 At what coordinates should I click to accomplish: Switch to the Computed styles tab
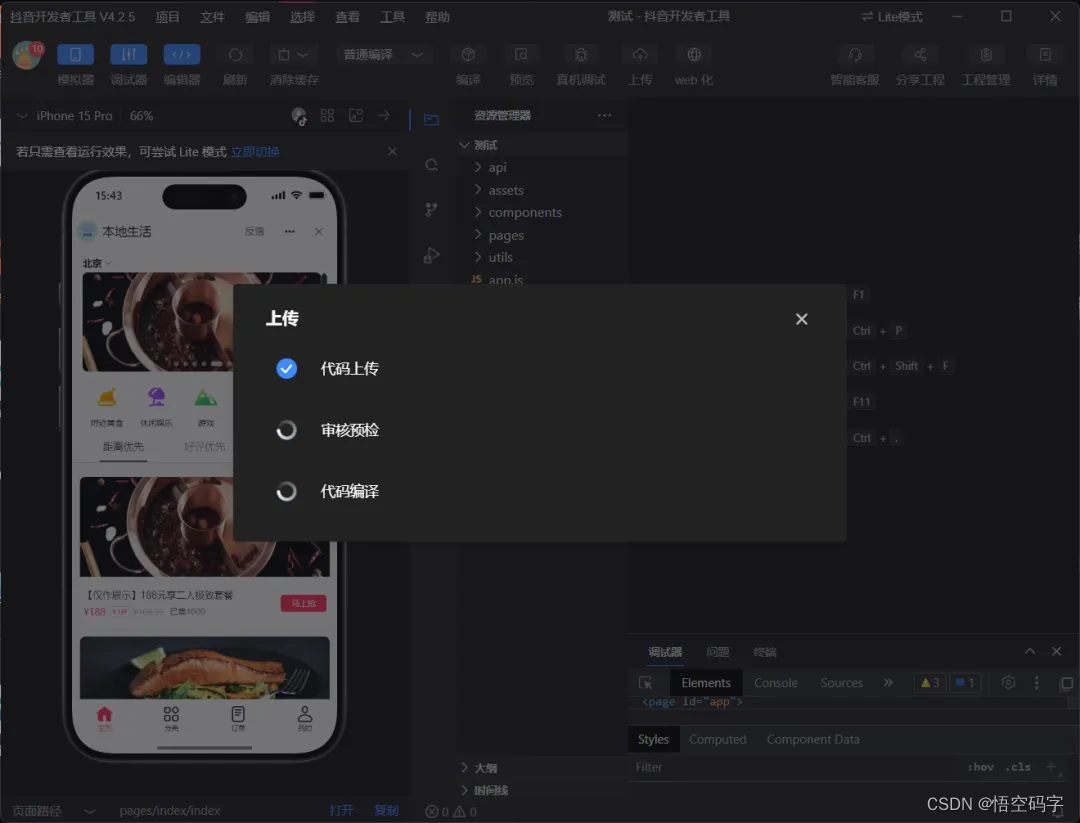pyautogui.click(x=717, y=739)
